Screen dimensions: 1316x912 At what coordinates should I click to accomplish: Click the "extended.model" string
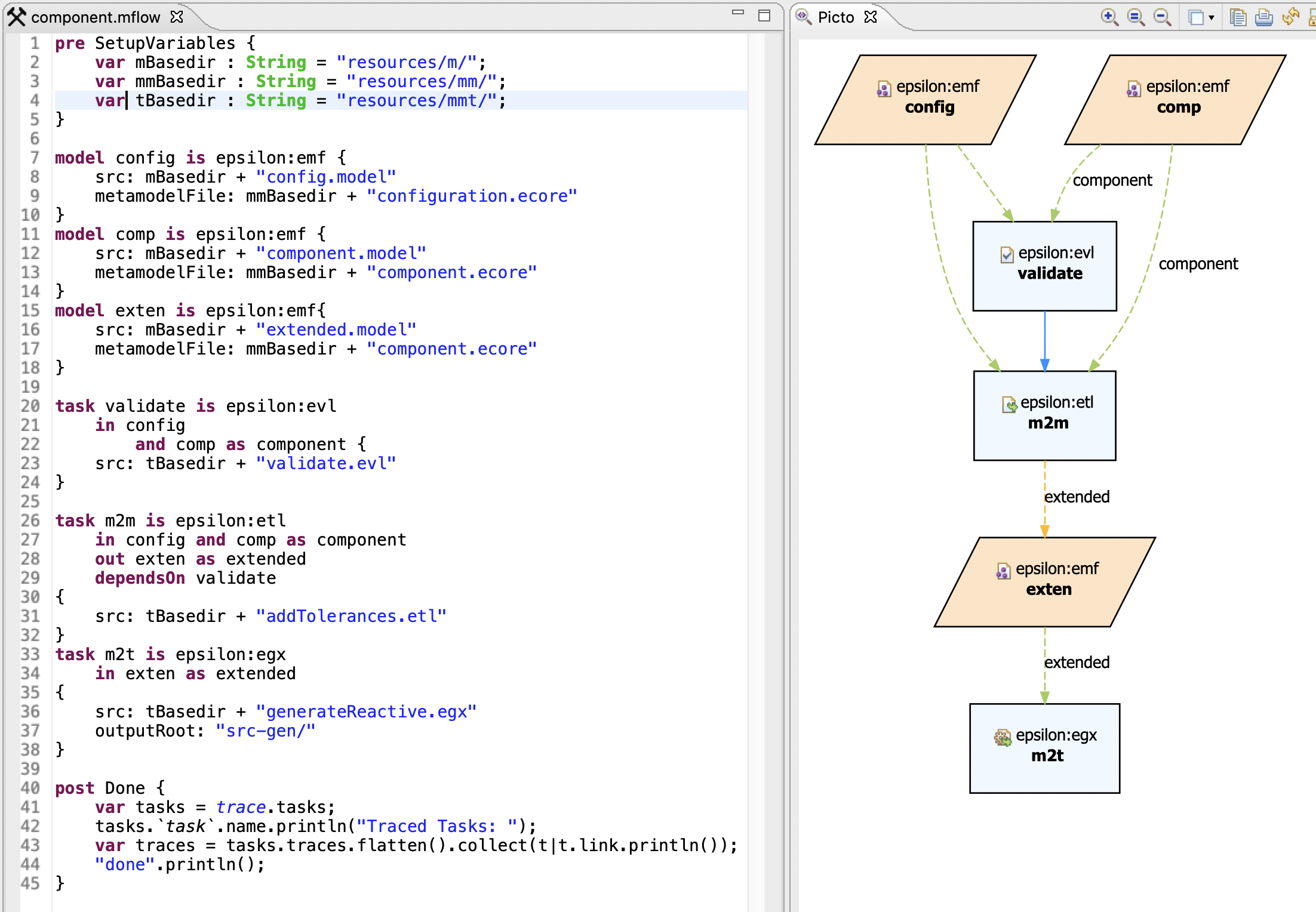pyautogui.click(x=336, y=329)
